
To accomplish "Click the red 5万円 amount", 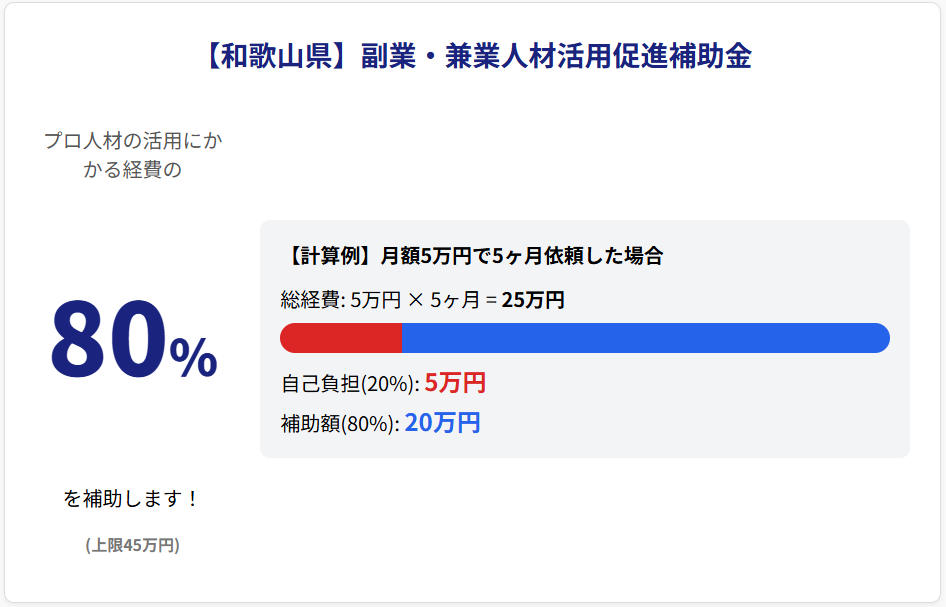I will point(455,383).
